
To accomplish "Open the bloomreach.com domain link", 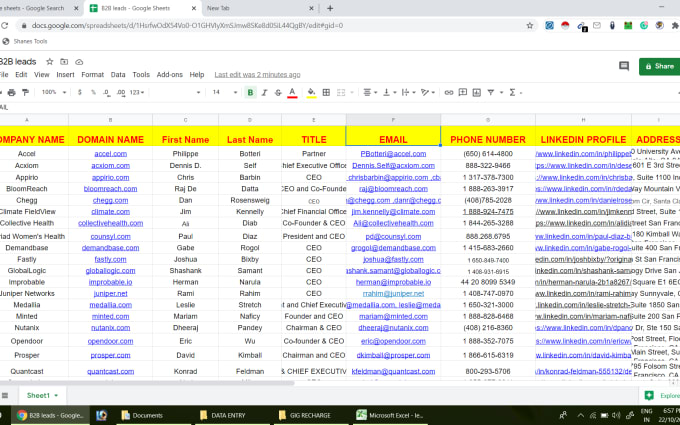I will 111,189.
